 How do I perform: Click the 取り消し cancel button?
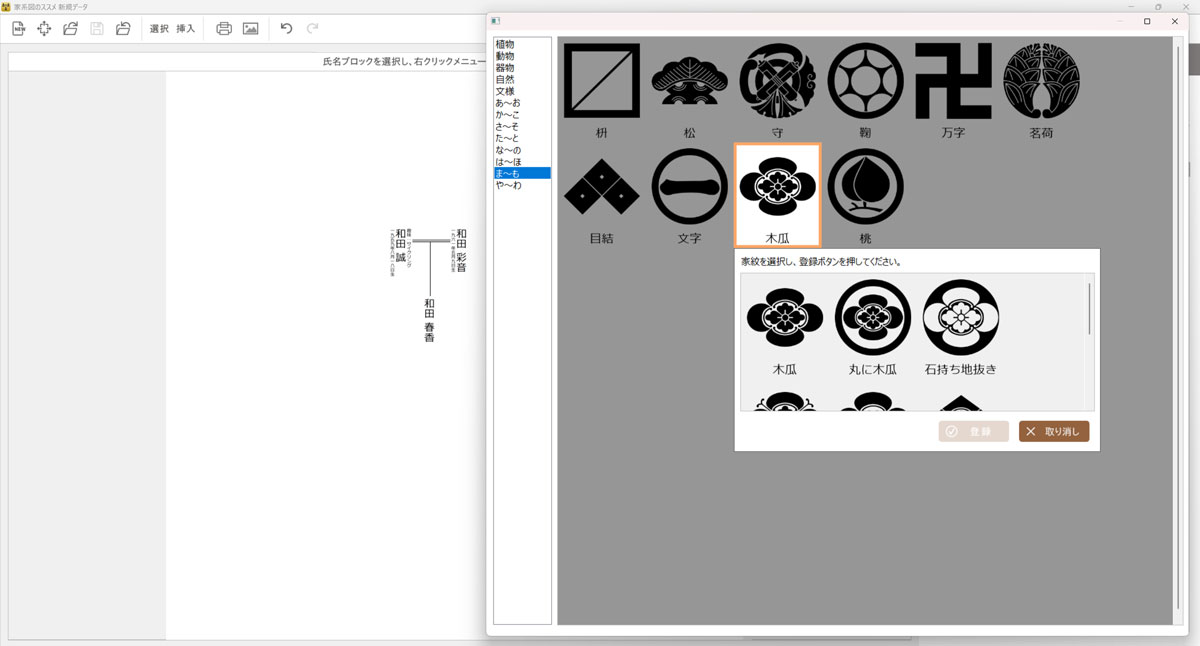tap(1054, 431)
